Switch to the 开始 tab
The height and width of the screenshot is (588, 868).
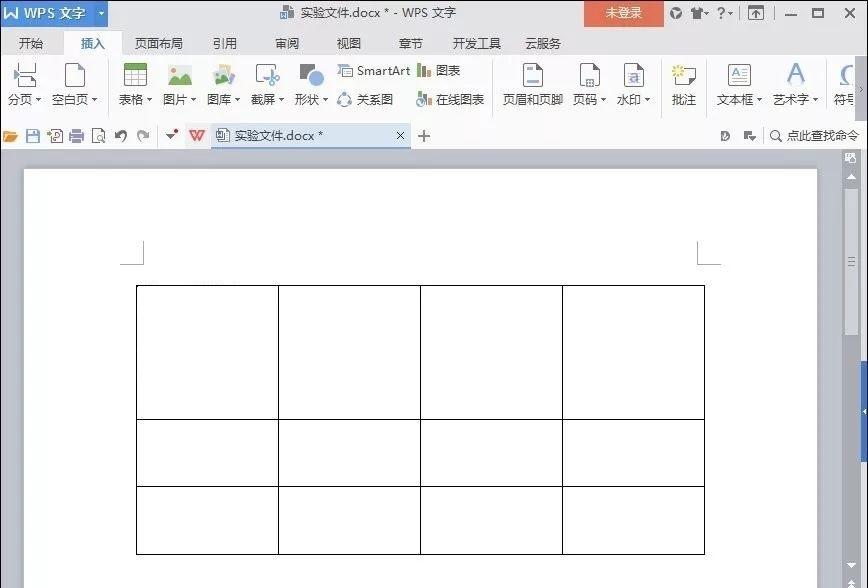(31, 43)
